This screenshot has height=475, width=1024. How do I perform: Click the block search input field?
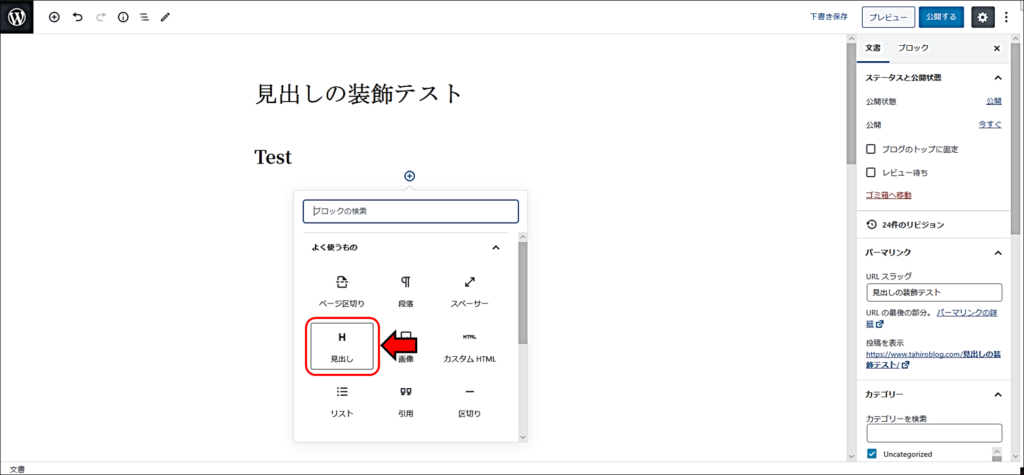pos(410,211)
